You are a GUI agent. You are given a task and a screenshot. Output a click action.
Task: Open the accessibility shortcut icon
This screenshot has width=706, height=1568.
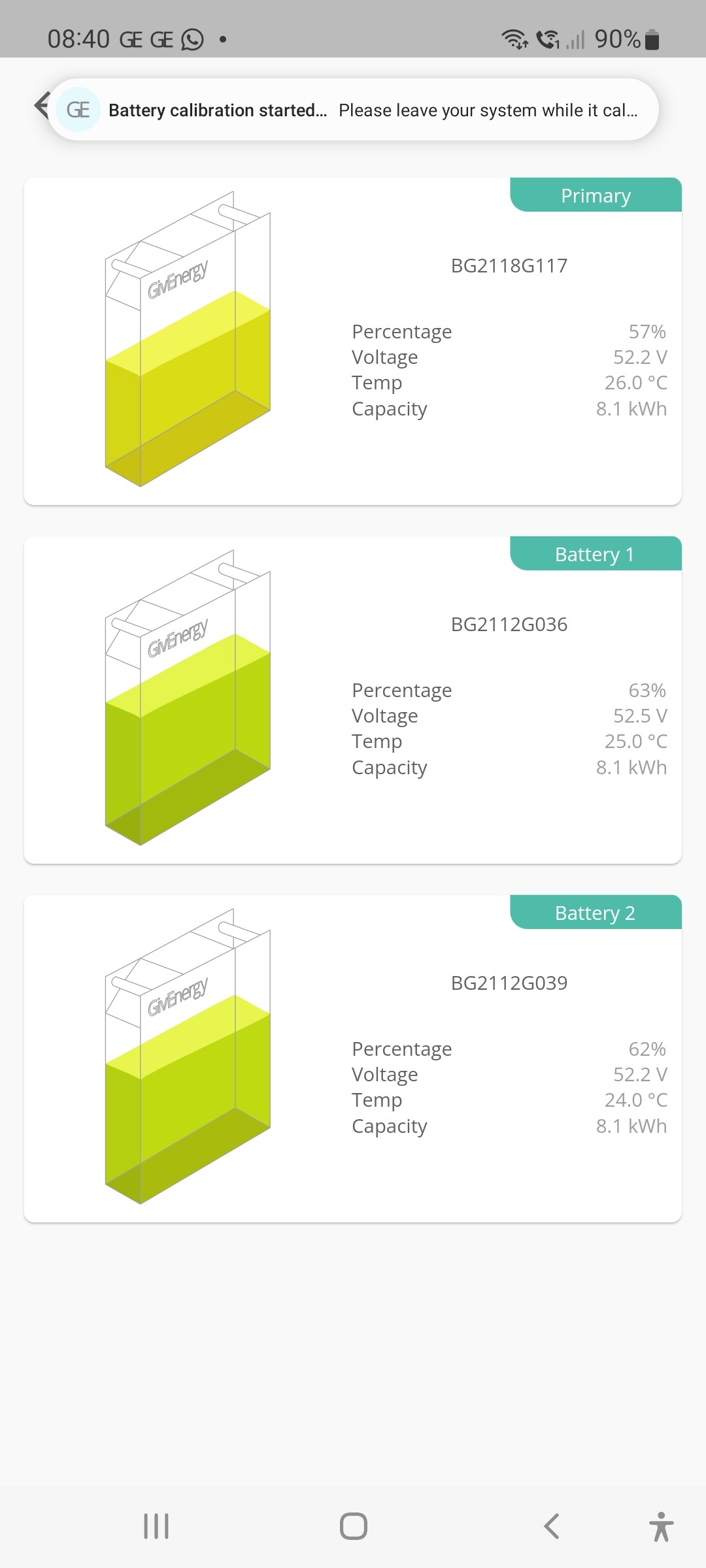[x=662, y=1527]
